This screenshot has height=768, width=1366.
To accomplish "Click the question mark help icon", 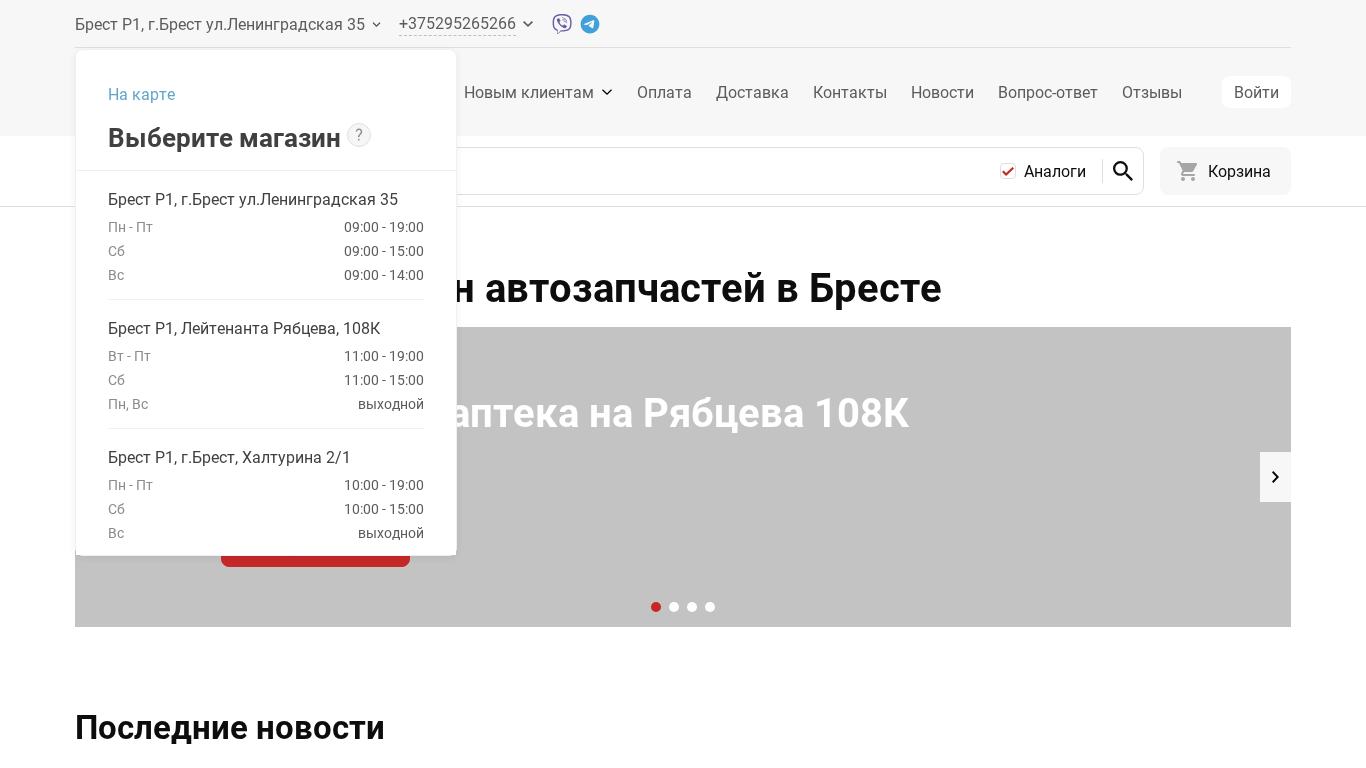I will [x=359, y=135].
